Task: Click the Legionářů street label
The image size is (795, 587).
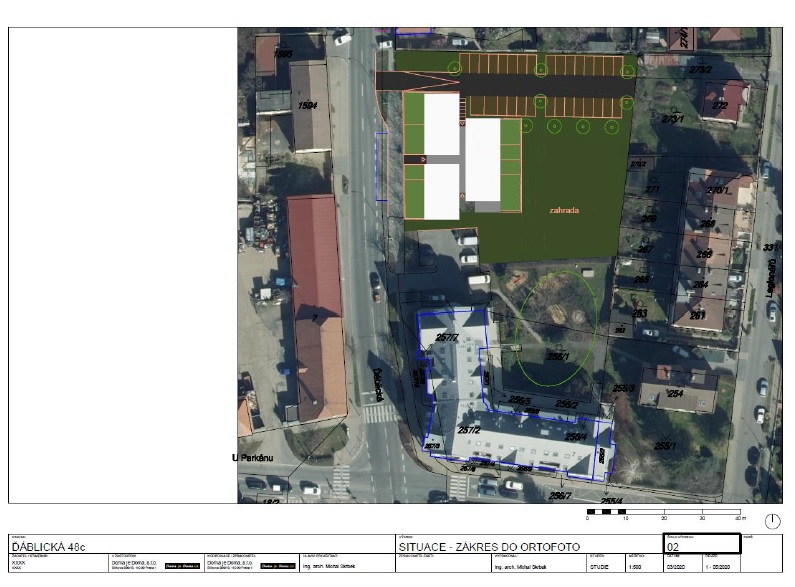Action: (x=771, y=278)
